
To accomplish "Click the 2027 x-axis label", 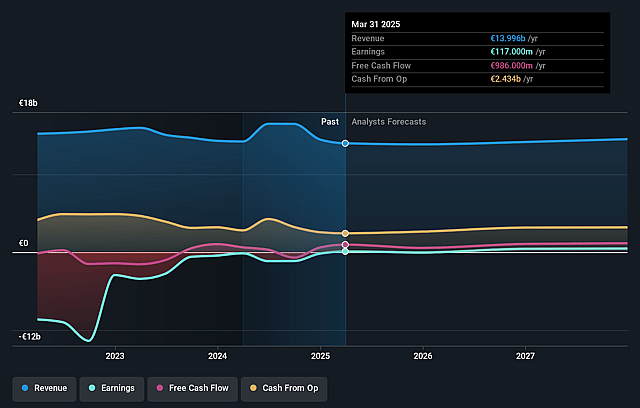I will tap(525, 356).
